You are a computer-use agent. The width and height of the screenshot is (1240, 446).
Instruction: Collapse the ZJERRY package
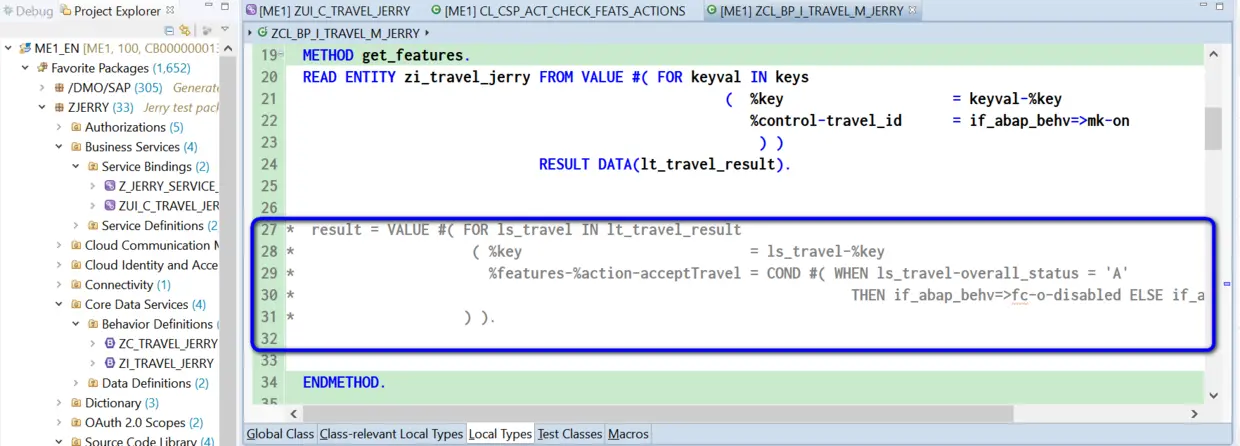point(43,107)
